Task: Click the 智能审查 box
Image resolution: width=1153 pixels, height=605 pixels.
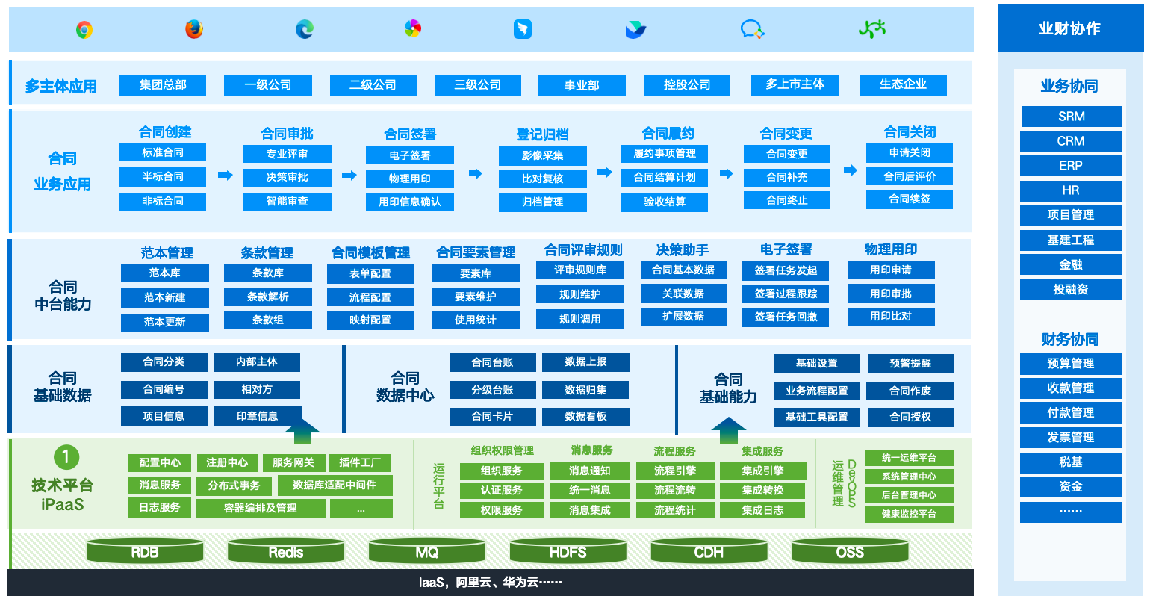Action: pos(288,201)
